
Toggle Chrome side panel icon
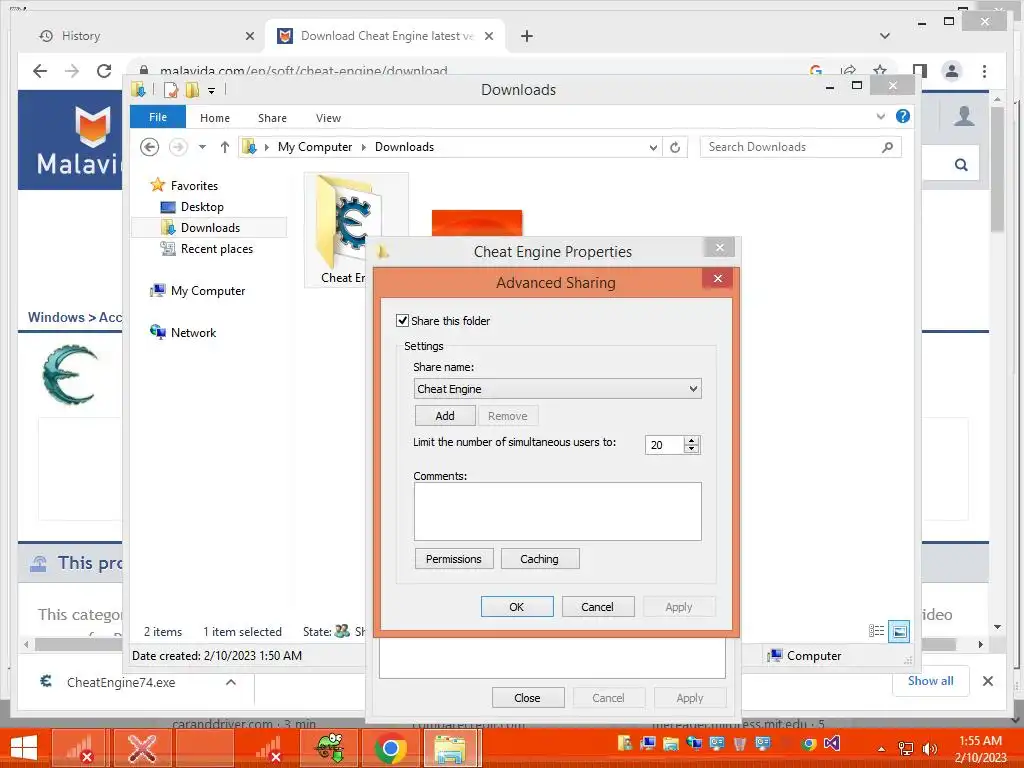pos(920,71)
